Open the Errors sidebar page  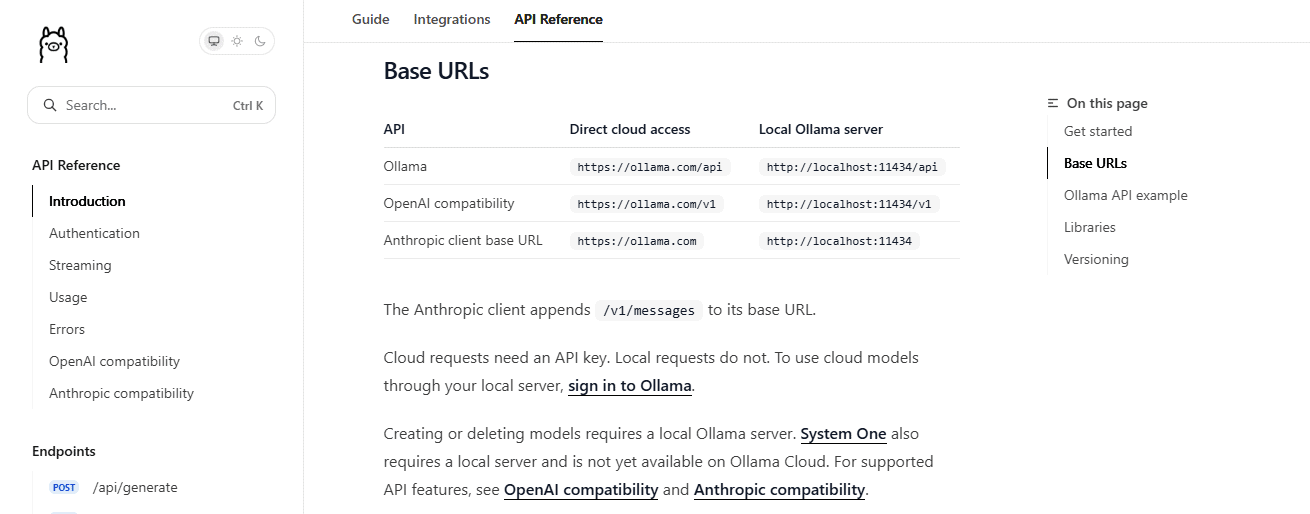(67, 329)
